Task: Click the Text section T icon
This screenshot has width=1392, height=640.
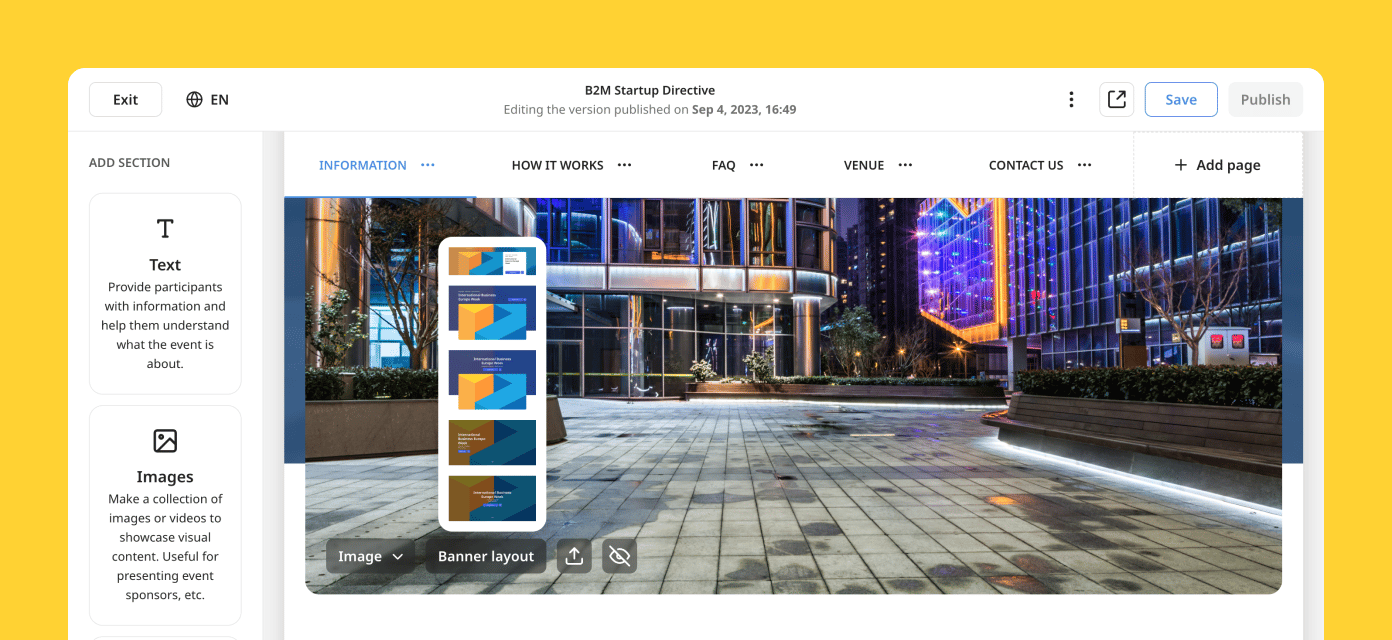Action: pyautogui.click(x=165, y=229)
